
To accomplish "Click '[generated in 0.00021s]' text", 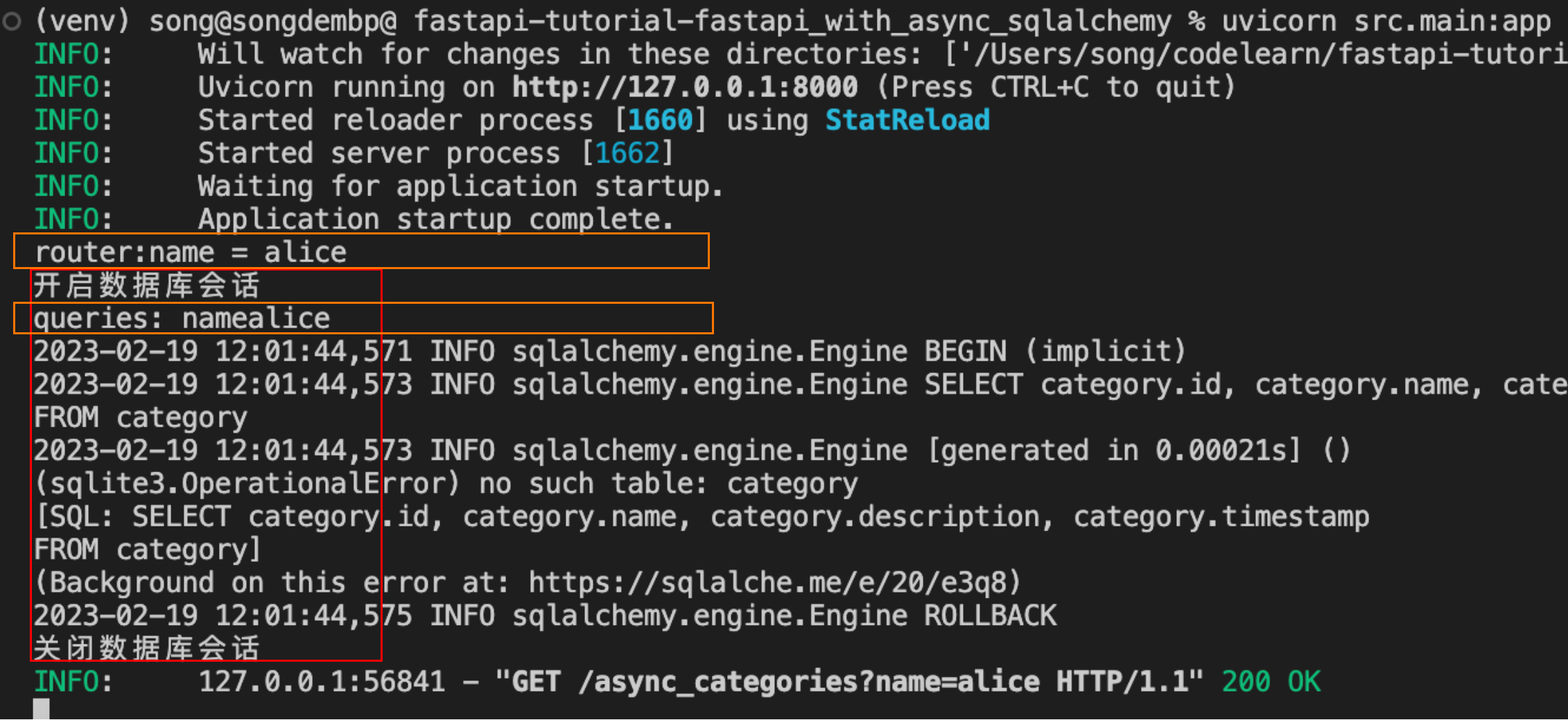I will 1113,451.
